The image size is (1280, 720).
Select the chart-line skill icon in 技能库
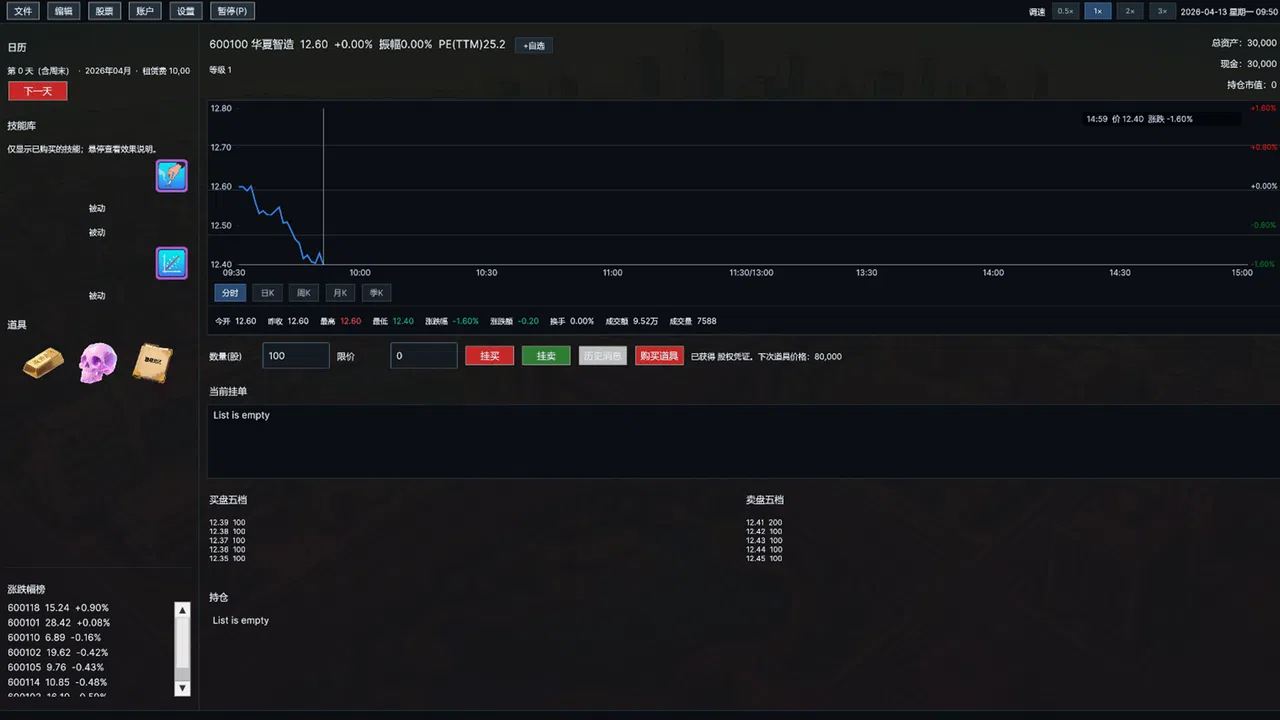(172, 263)
